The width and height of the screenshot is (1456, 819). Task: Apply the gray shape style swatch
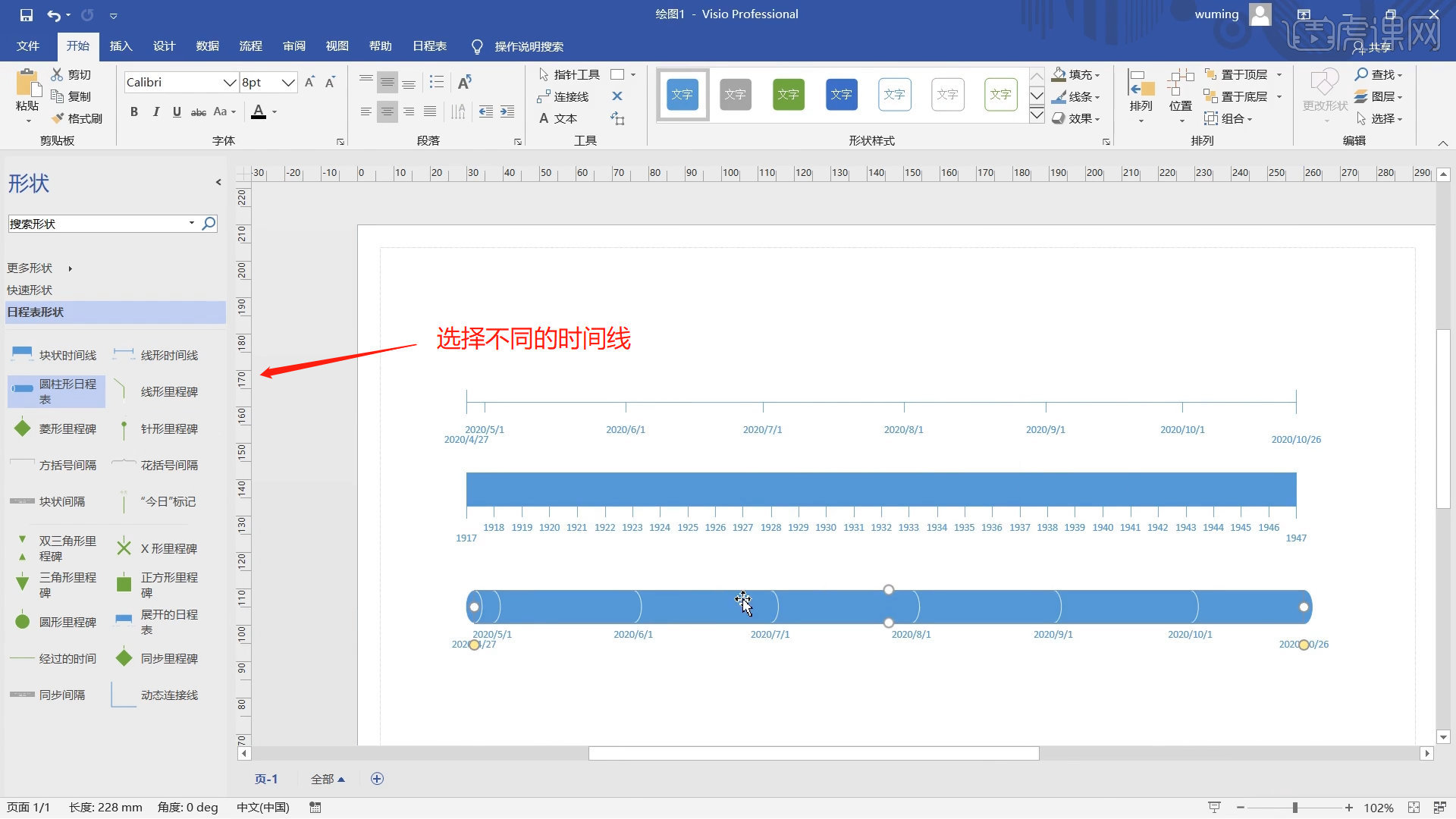[x=735, y=94]
